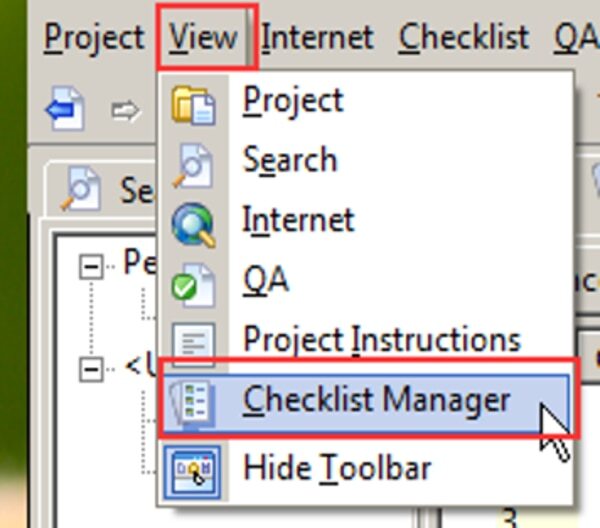
Task: Close the open View menu from menu bar
Action: click(203, 38)
